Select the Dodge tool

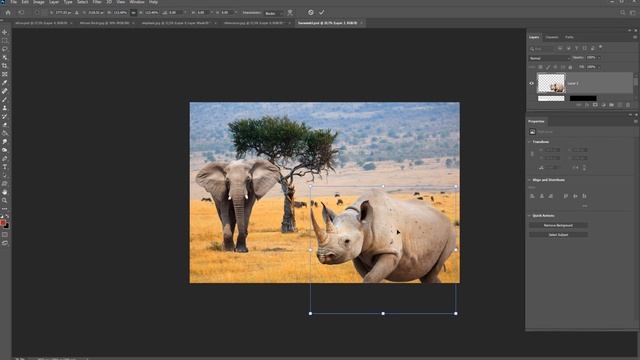coord(4,150)
